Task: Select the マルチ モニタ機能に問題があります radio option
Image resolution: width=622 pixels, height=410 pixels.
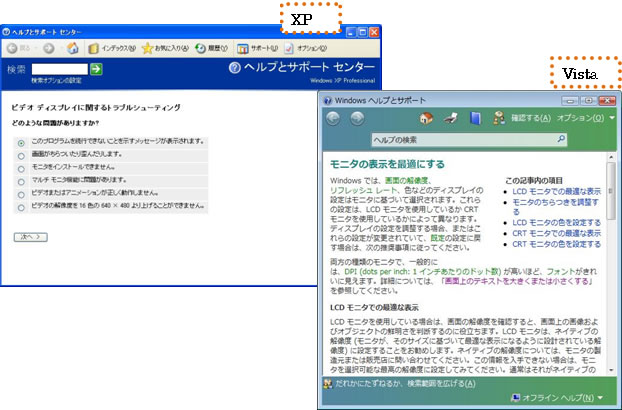Action: point(21,181)
